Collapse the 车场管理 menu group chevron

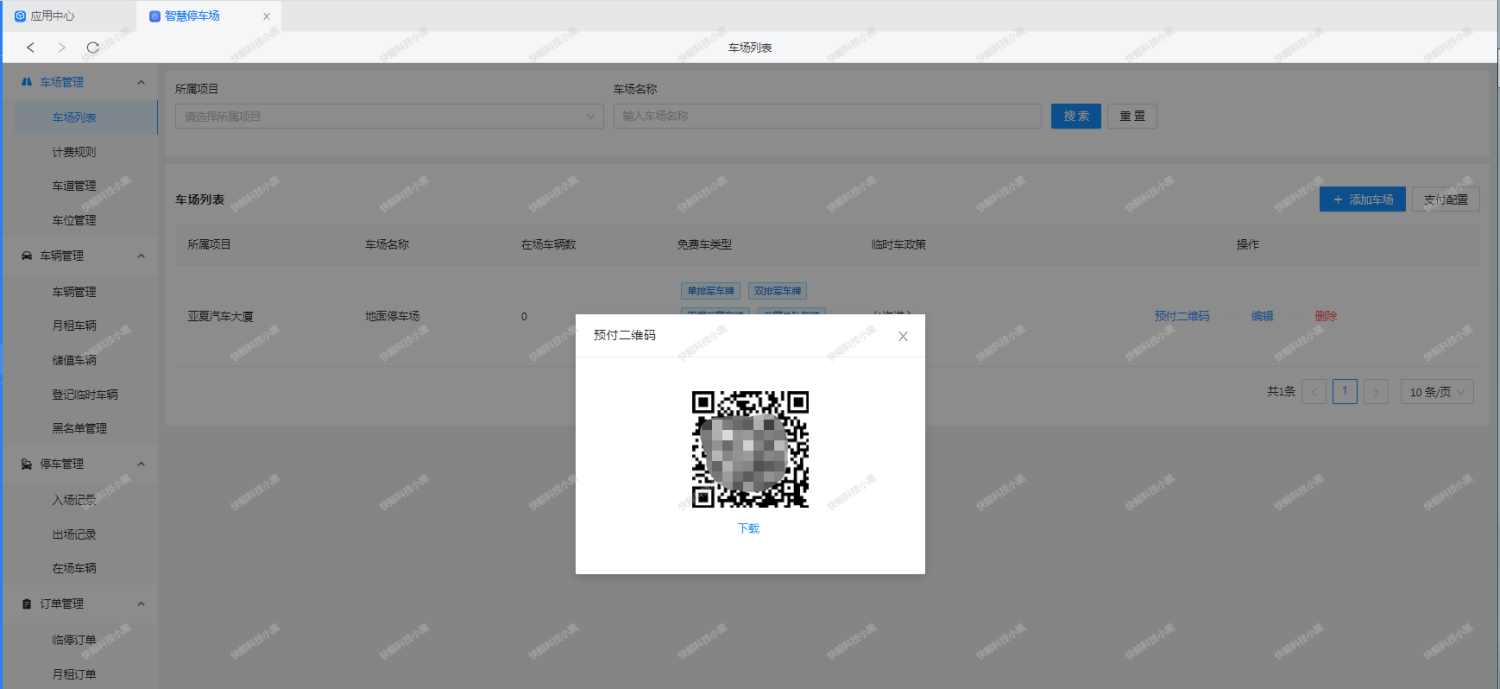click(141, 82)
